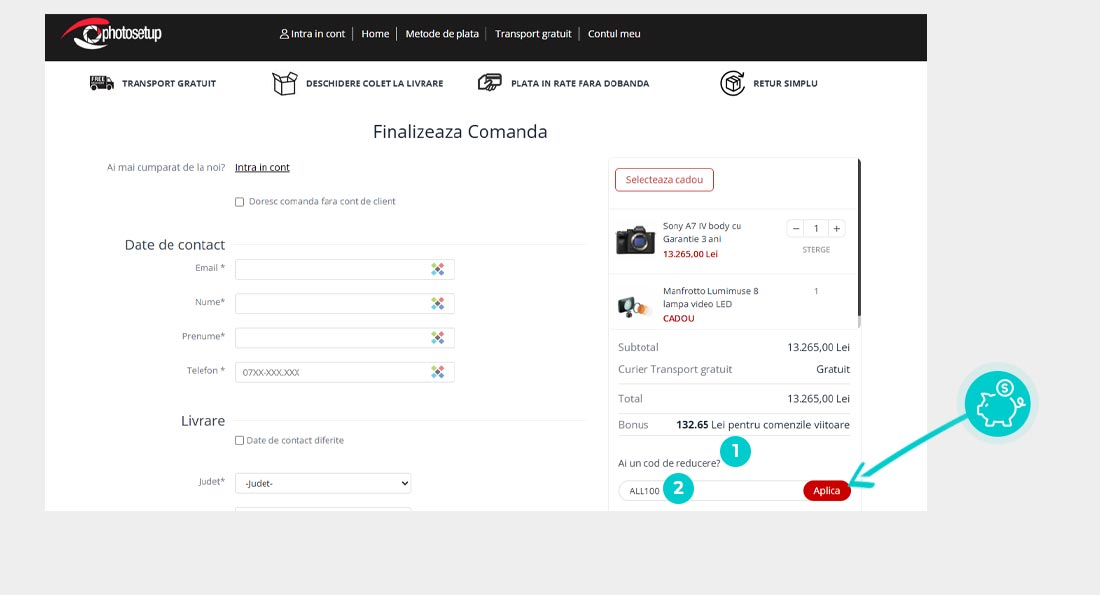The width and height of the screenshot is (1100, 595).
Task: Click the autofill icon in Email field
Action: [x=438, y=269]
